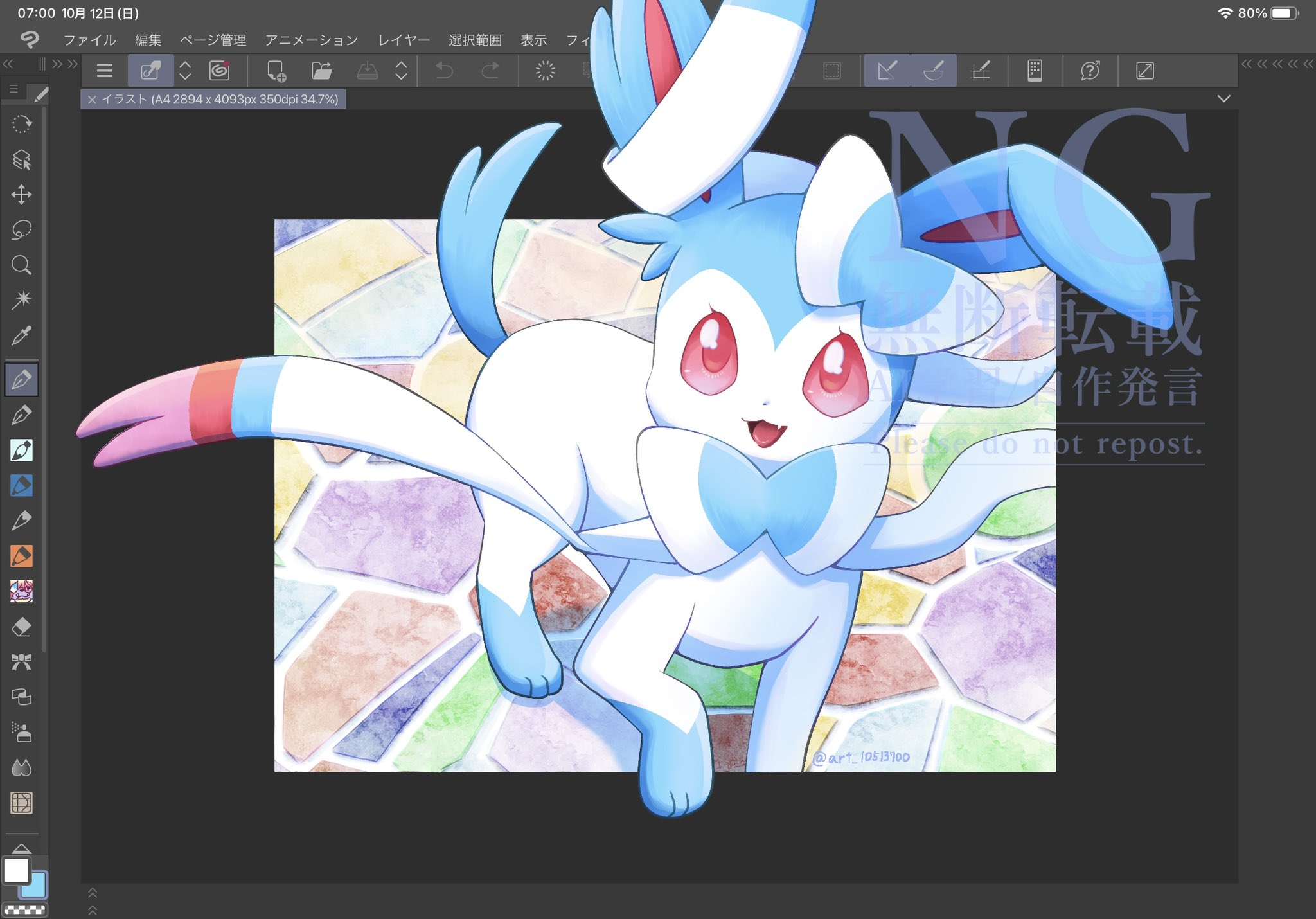Image resolution: width=1316 pixels, height=919 pixels.
Task: Click the highlighted active Pen tool
Action: [x=21, y=380]
